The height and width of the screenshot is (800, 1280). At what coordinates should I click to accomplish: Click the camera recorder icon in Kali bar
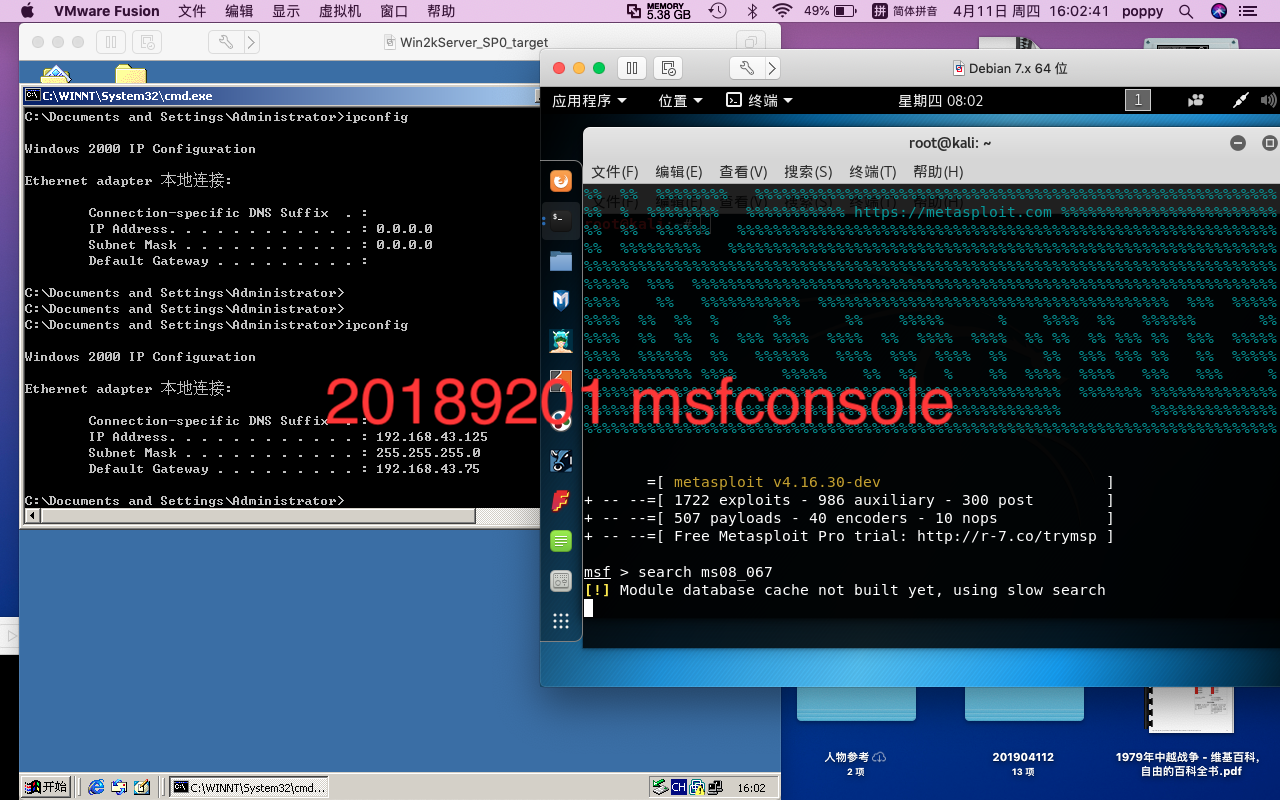click(1195, 100)
